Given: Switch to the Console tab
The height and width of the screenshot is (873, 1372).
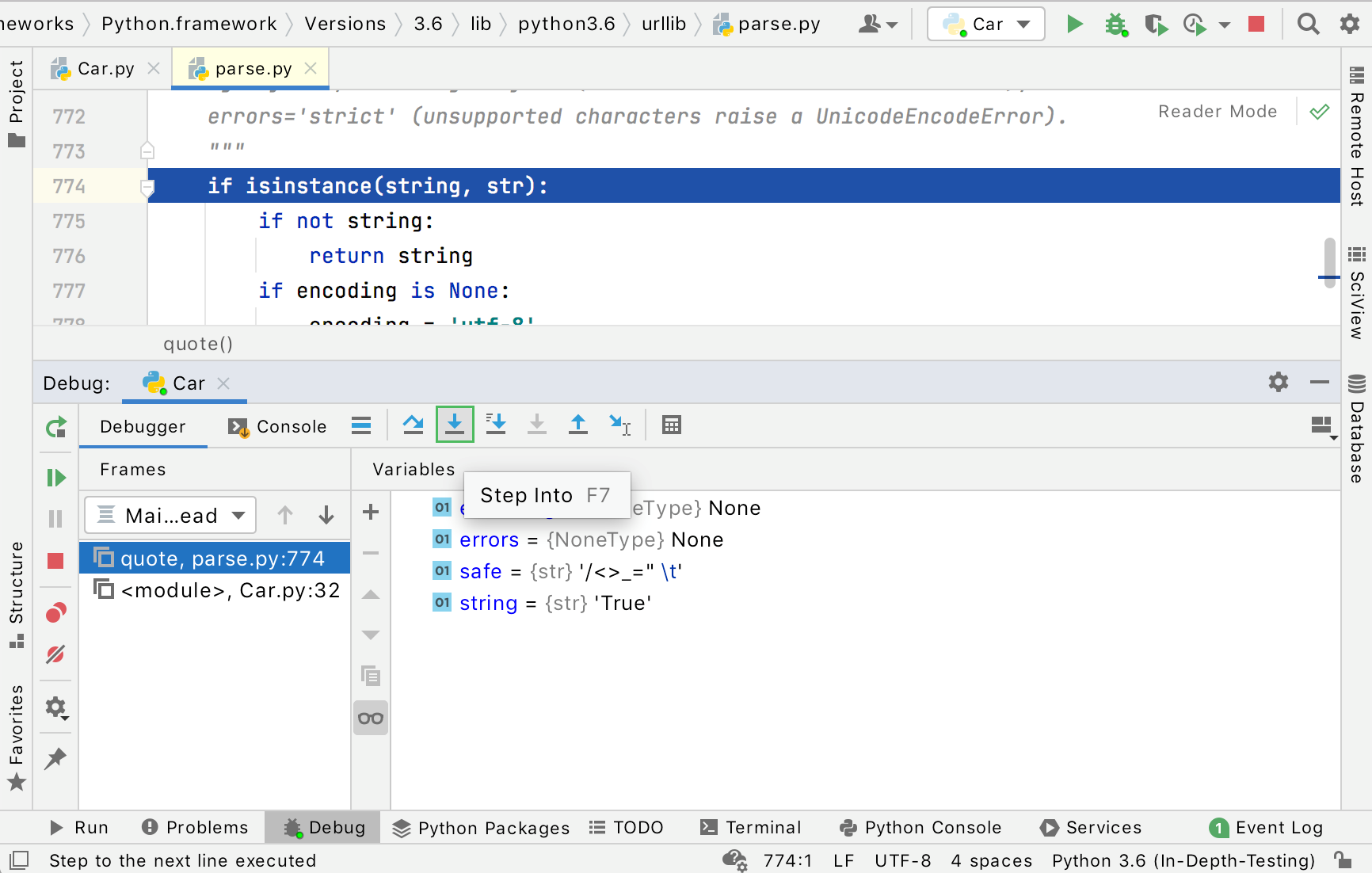Looking at the screenshot, I should (x=277, y=426).
